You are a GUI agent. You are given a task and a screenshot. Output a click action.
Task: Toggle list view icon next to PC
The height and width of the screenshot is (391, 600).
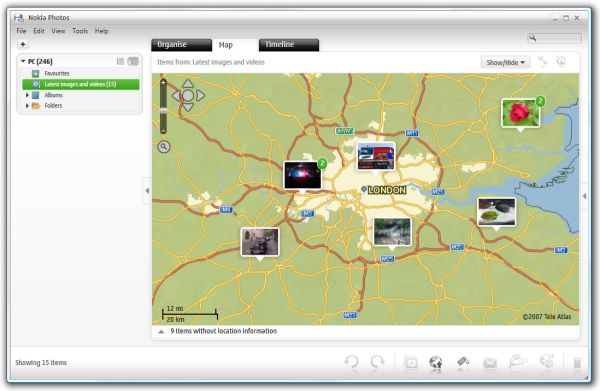(120, 61)
